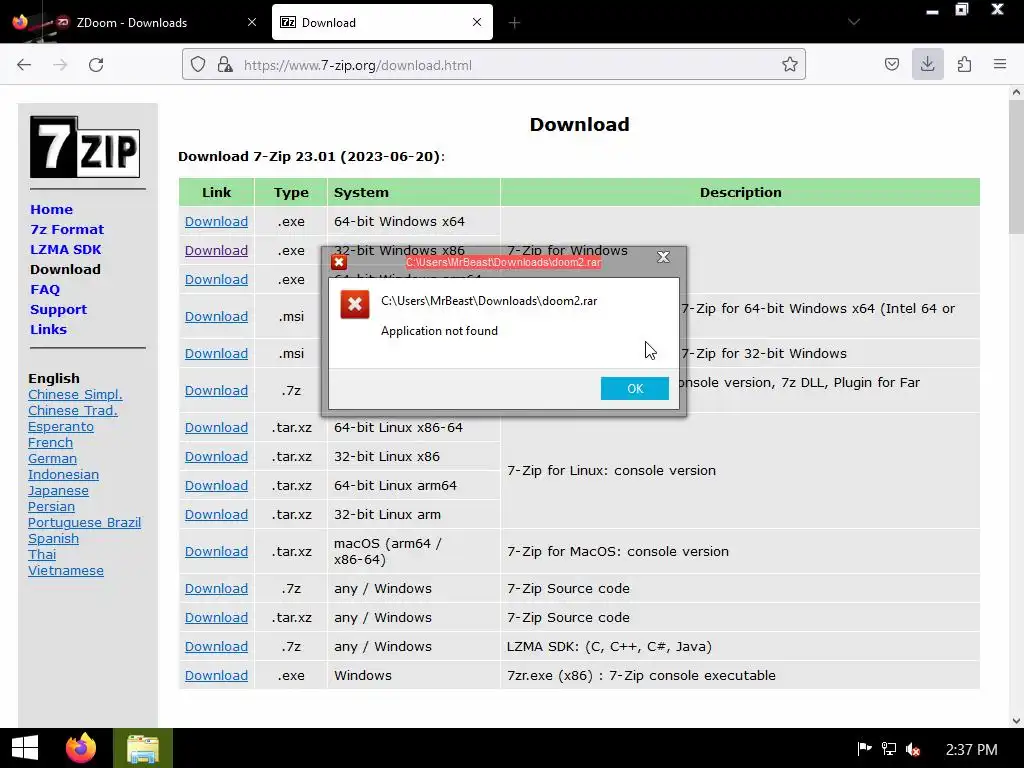The image size is (1024, 768).
Task: Download the 32-bit Linux x86 tar.xz
Action: pos(216,456)
